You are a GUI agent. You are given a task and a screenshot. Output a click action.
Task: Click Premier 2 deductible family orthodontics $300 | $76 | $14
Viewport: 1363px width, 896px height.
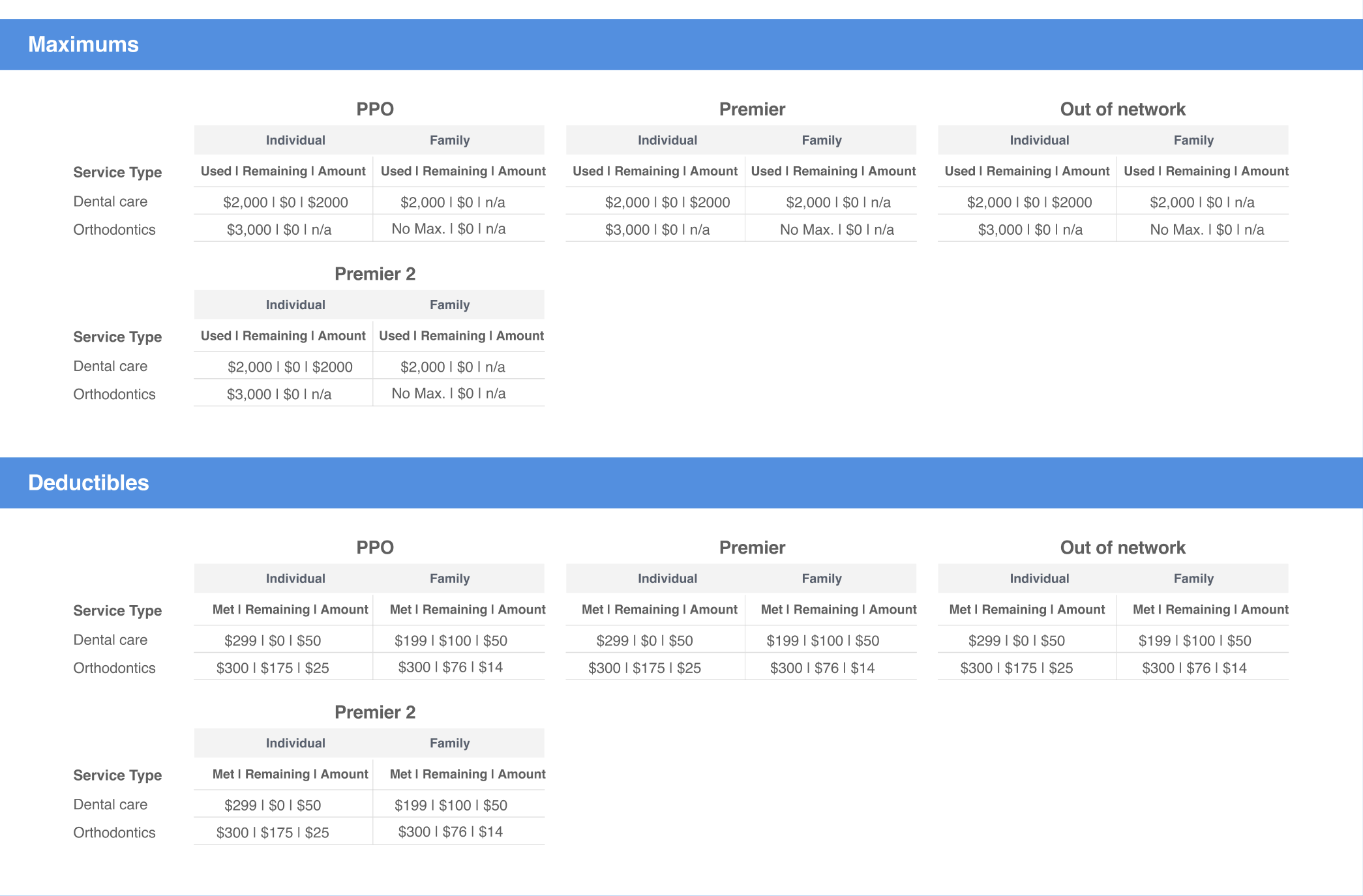[x=451, y=831]
